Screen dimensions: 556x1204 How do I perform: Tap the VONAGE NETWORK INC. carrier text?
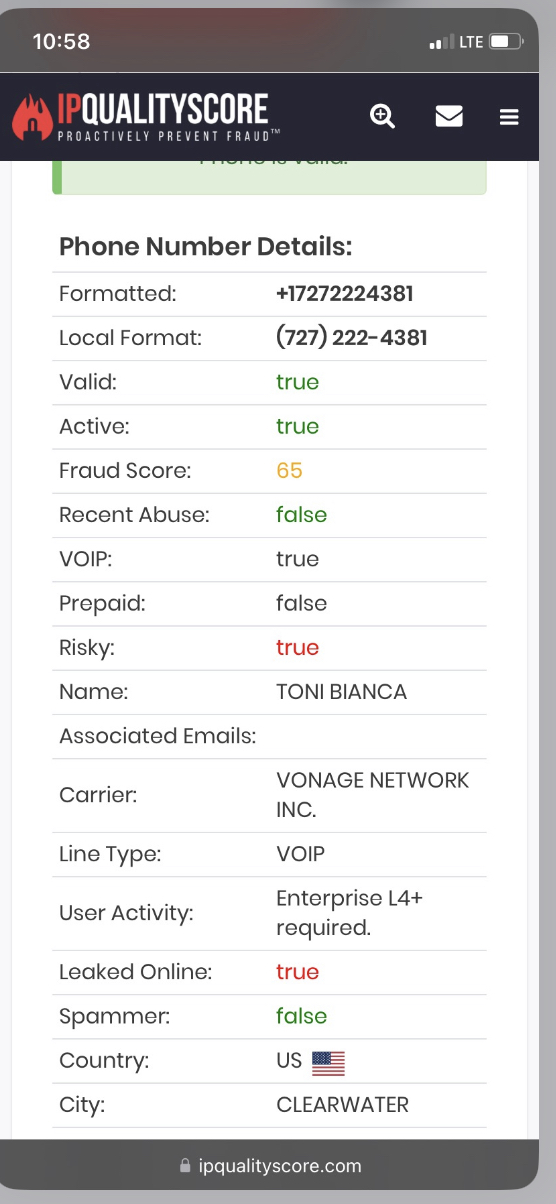(372, 795)
